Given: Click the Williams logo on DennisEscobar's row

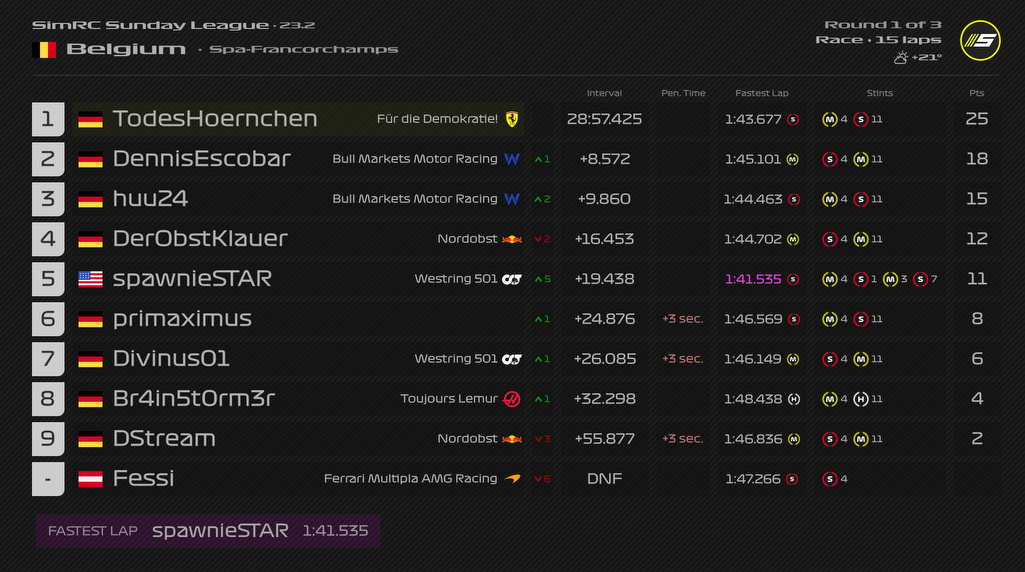Looking at the screenshot, I should pos(512,159).
